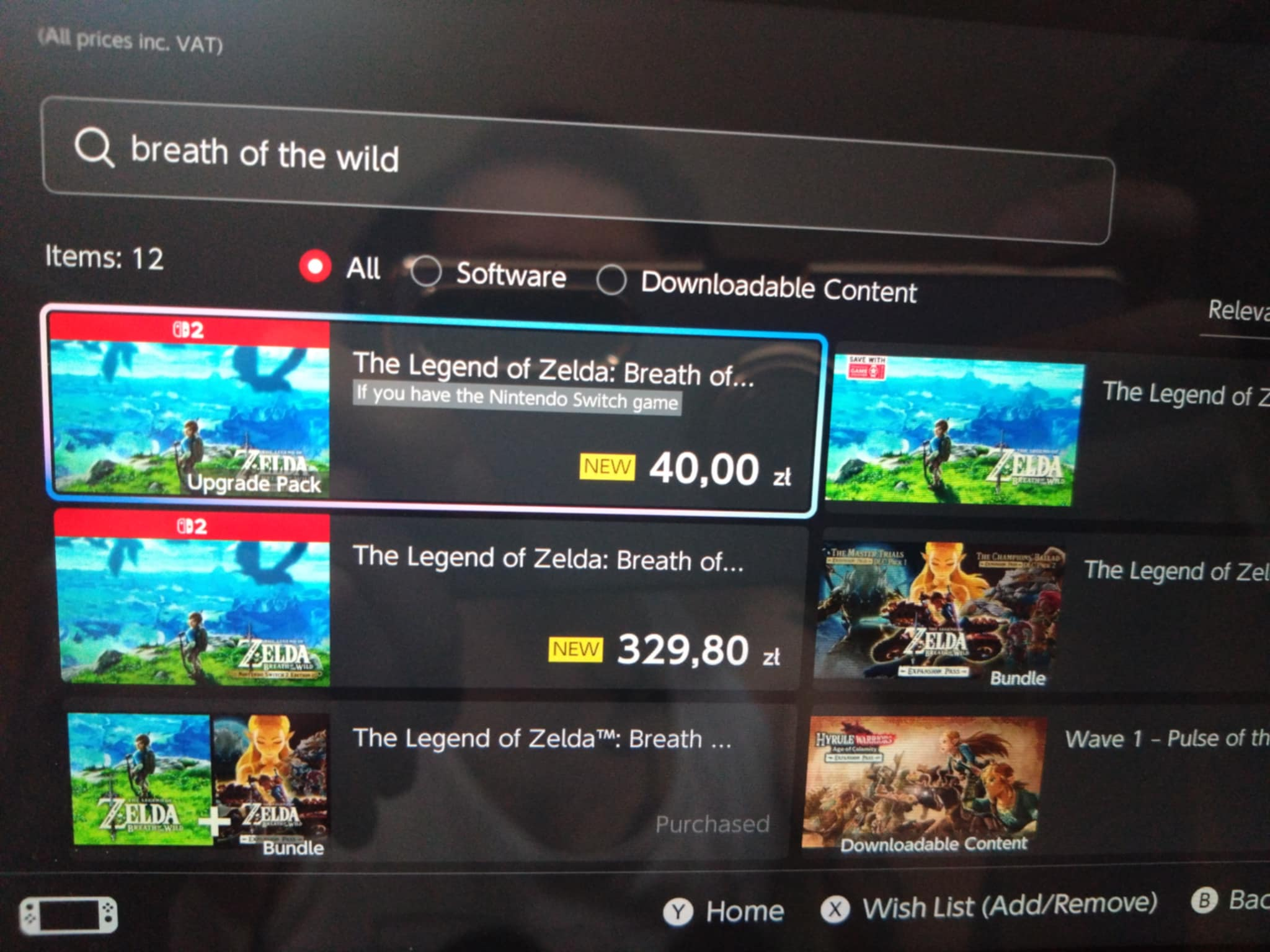Click the Switch 2 logo on Upgrade Pack banner
The image size is (1270, 952).
(188, 329)
